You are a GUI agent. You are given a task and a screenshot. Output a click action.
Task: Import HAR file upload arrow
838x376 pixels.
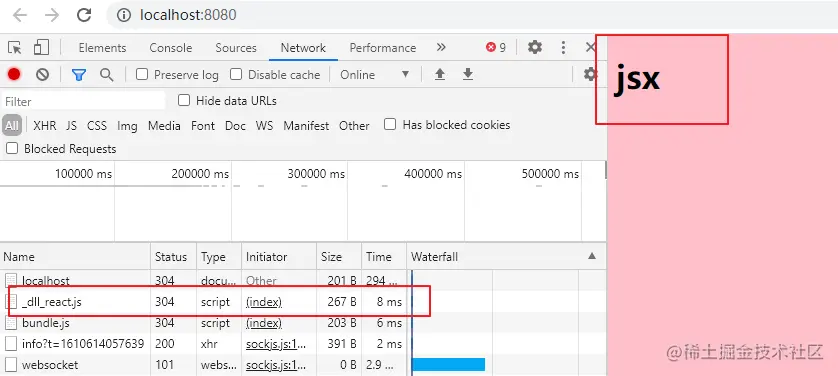[x=440, y=74]
